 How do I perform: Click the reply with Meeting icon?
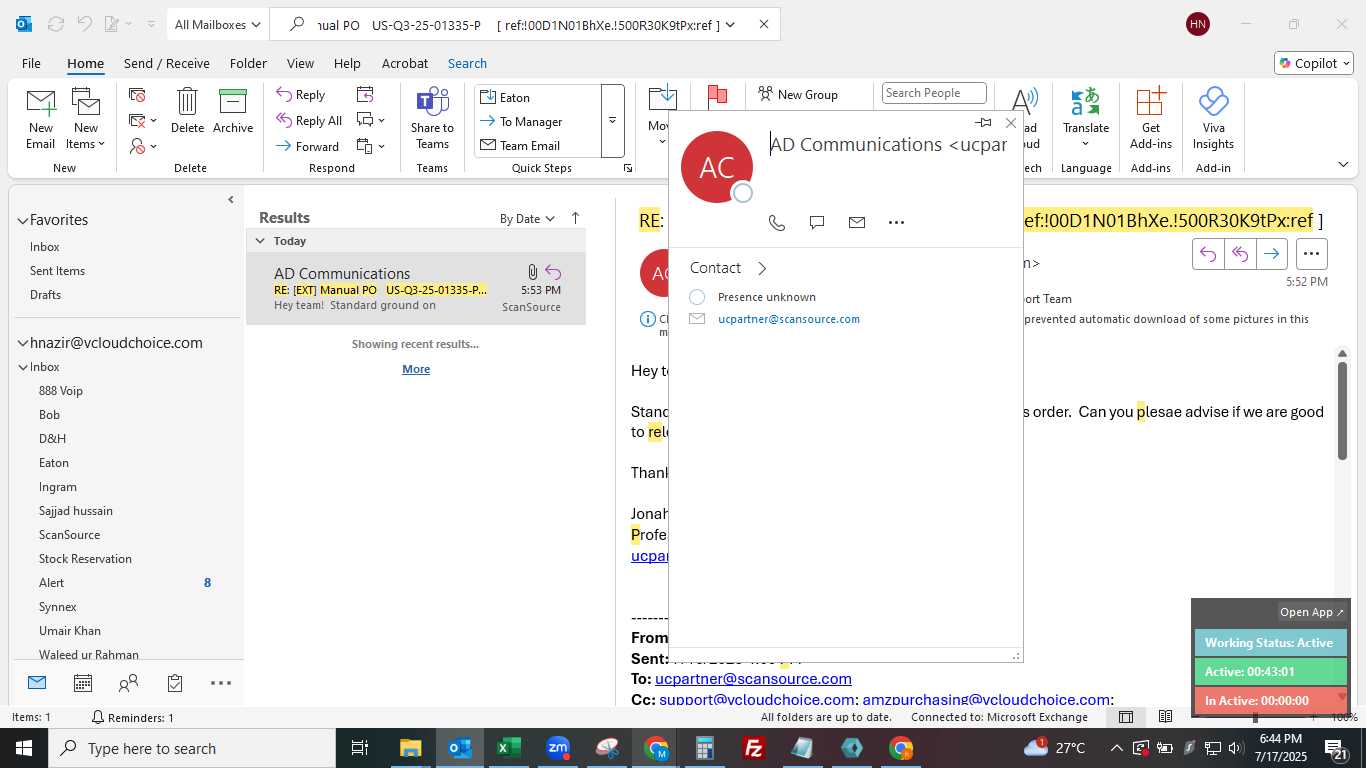365,94
